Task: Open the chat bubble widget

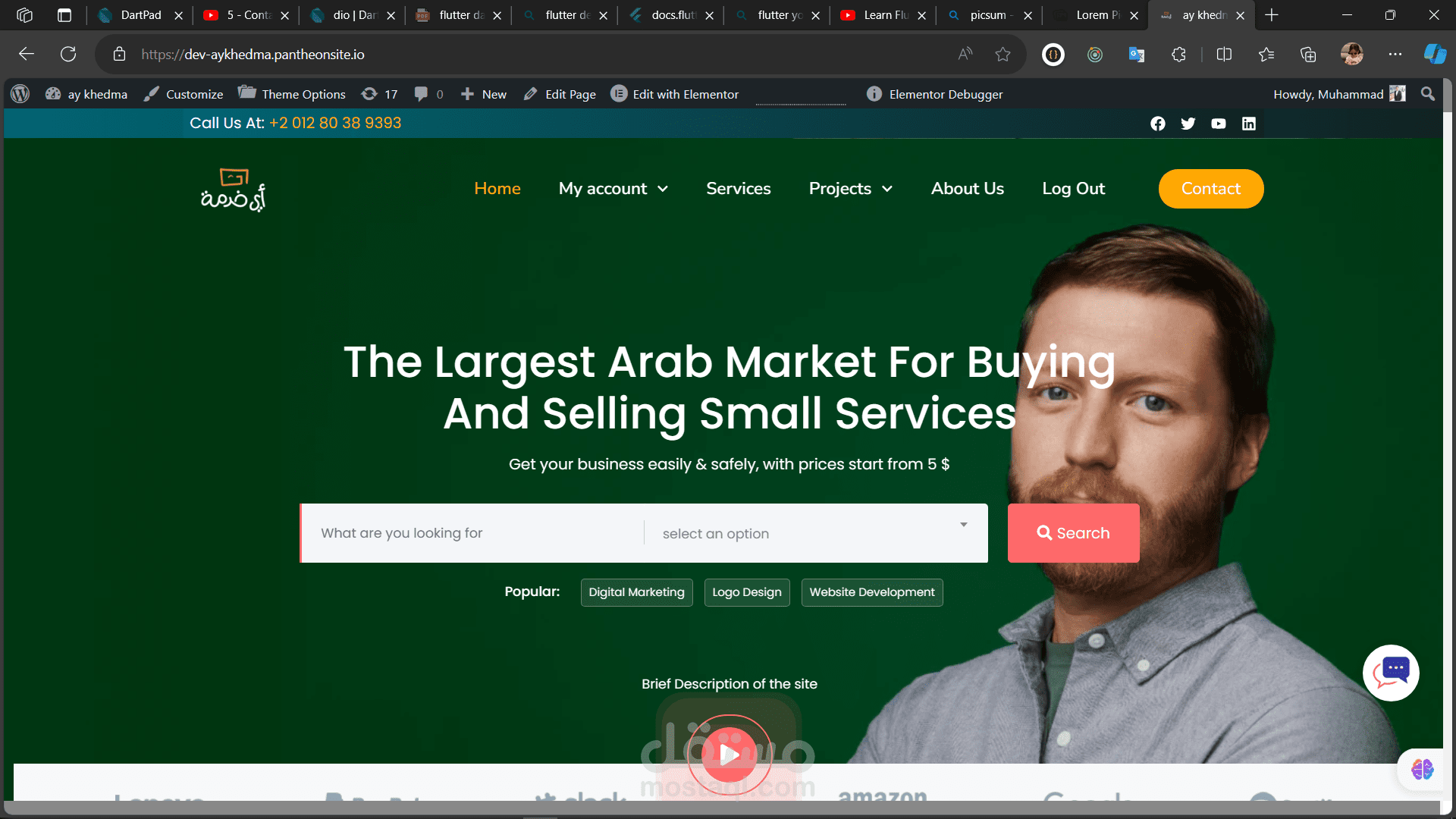Action: [1391, 673]
